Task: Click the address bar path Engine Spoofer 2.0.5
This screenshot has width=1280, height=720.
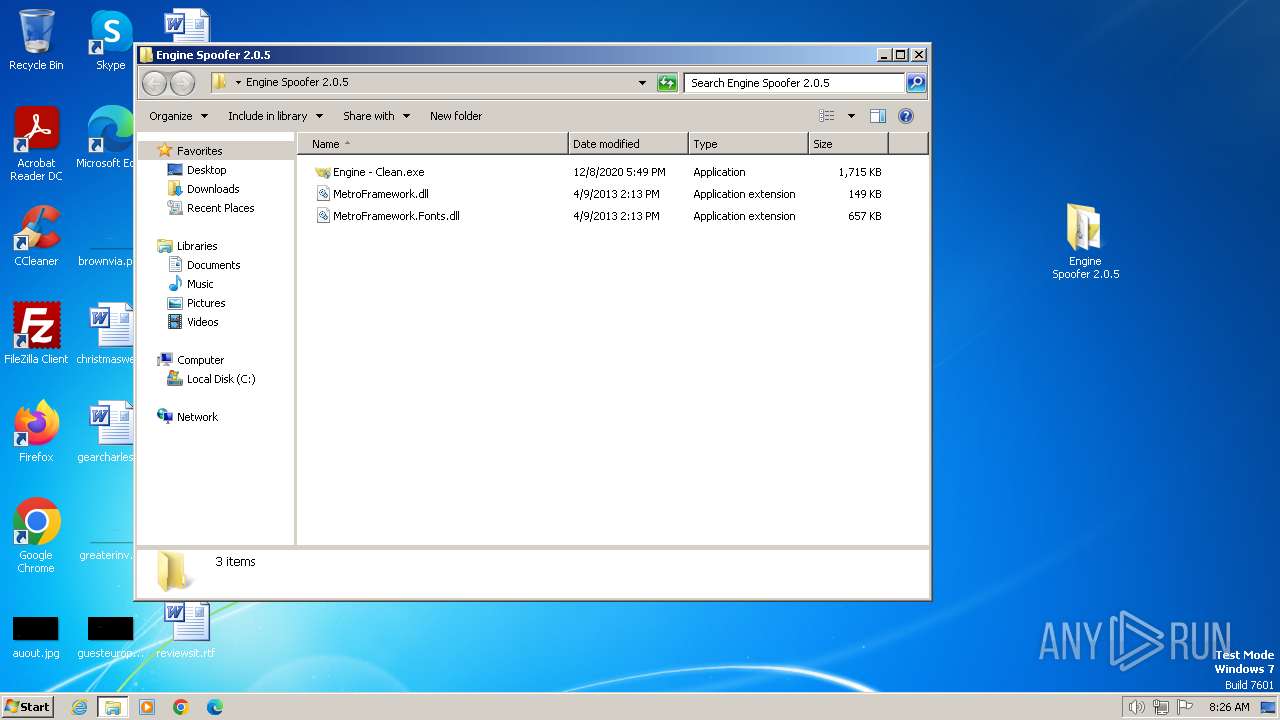Action: pos(297,83)
